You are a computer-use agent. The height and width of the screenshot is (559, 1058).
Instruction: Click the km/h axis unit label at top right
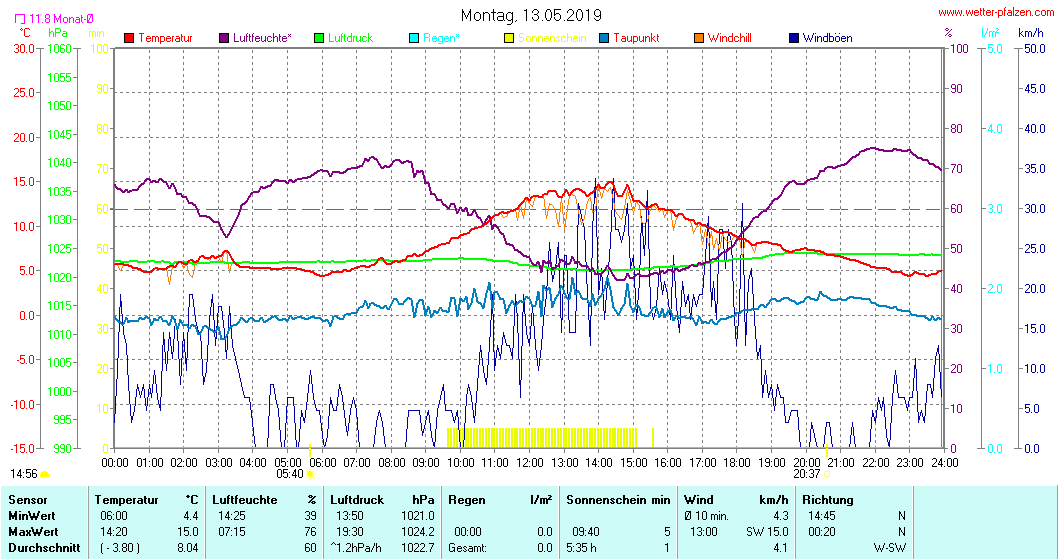pyautogui.click(x=1030, y=32)
